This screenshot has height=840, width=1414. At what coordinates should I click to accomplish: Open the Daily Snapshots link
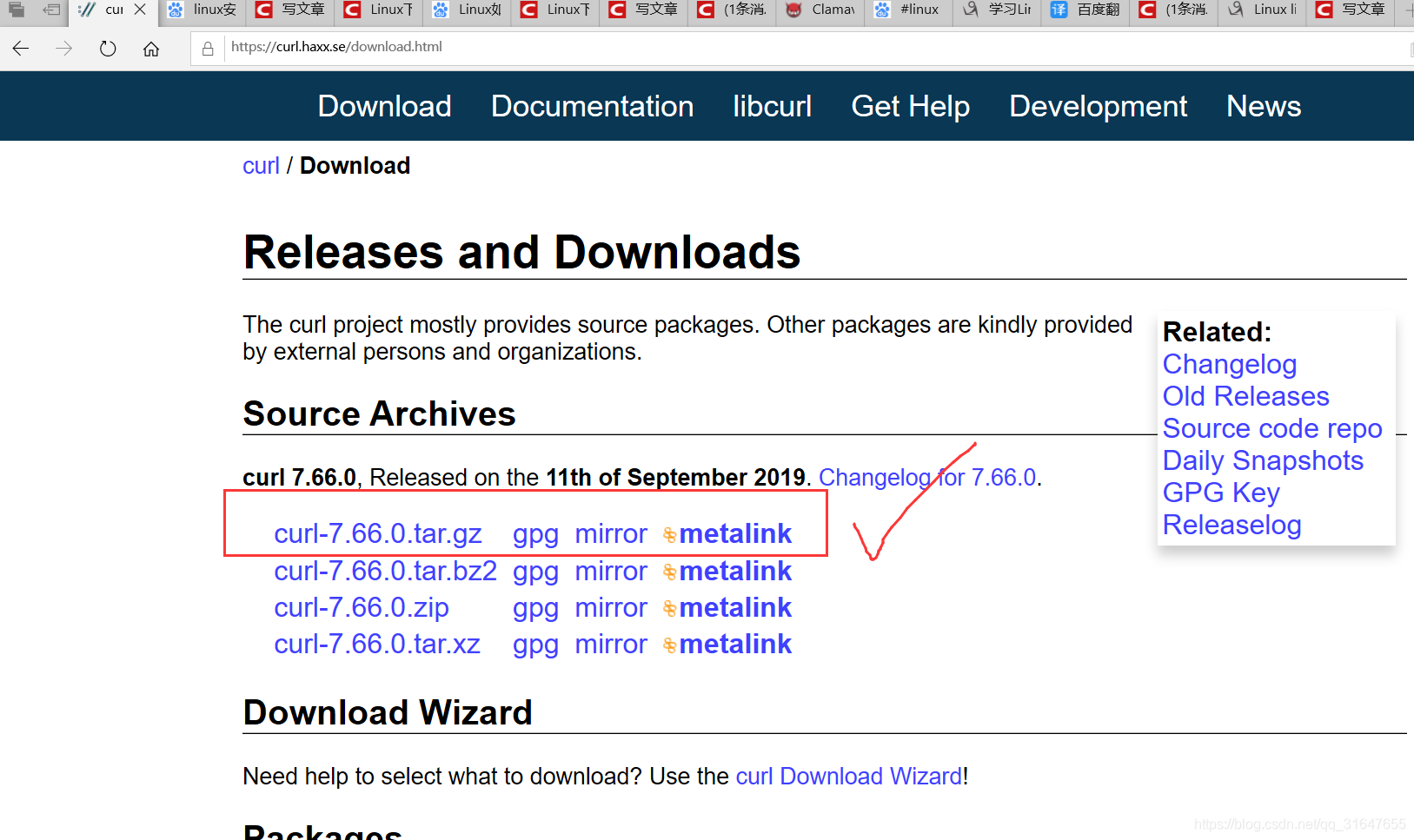tap(1263, 460)
